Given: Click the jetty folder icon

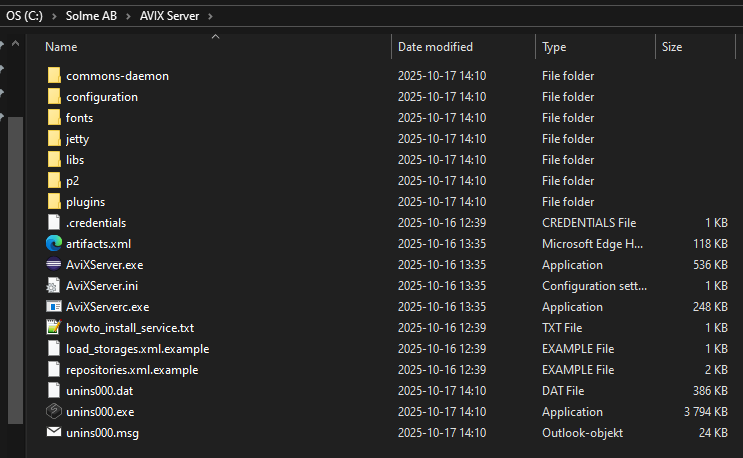Looking at the screenshot, I should point(54,139).
